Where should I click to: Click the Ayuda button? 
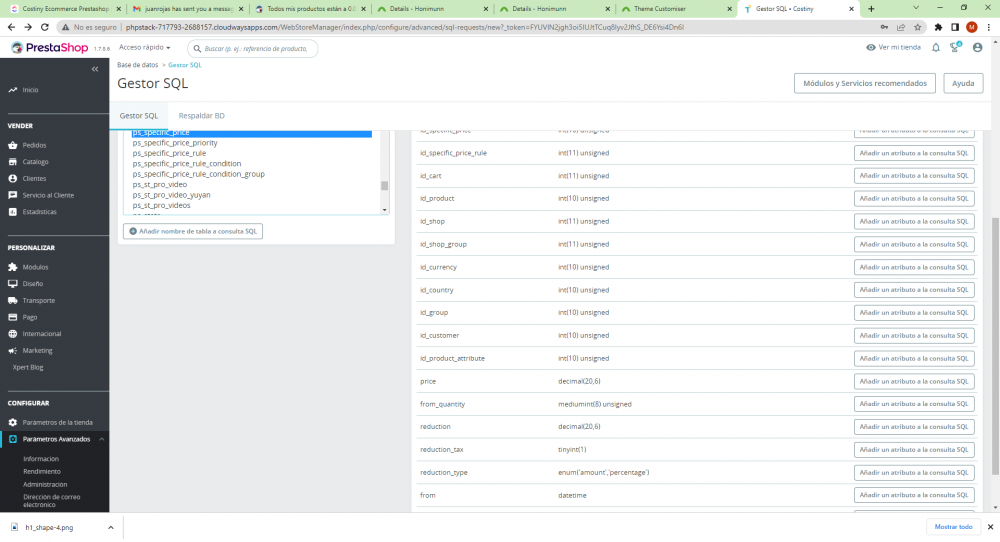(963, 84)
